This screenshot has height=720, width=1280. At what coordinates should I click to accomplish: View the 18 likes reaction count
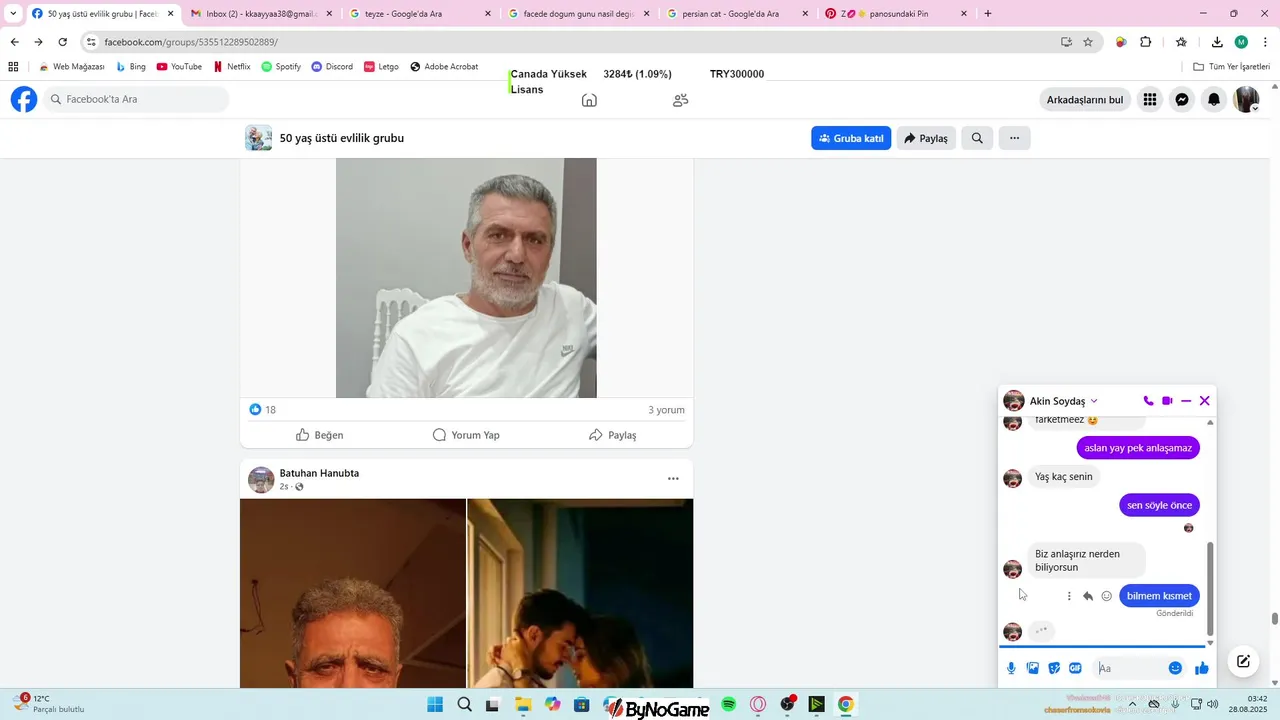263,410
